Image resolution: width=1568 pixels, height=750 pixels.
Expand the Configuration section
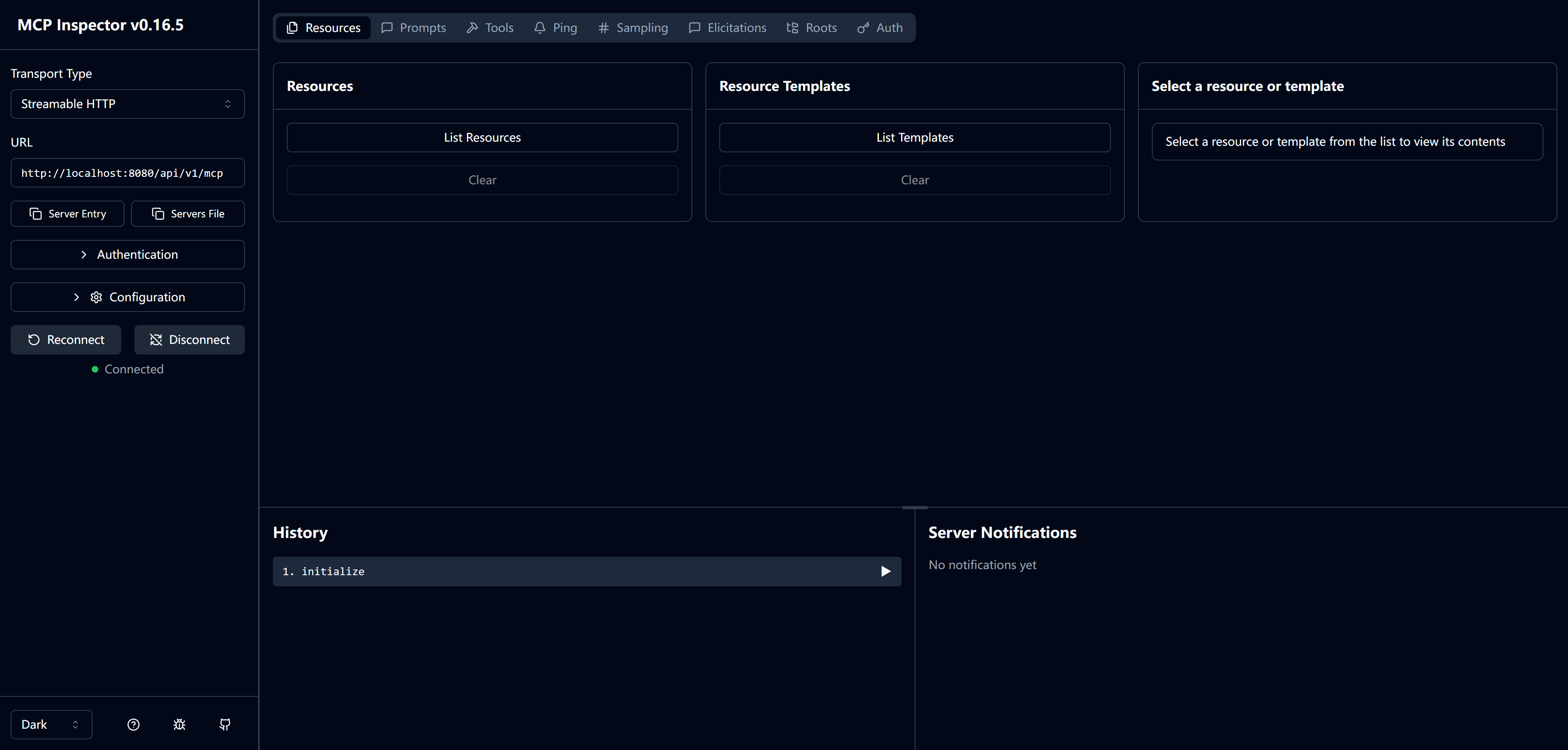[x=127, y=297]
